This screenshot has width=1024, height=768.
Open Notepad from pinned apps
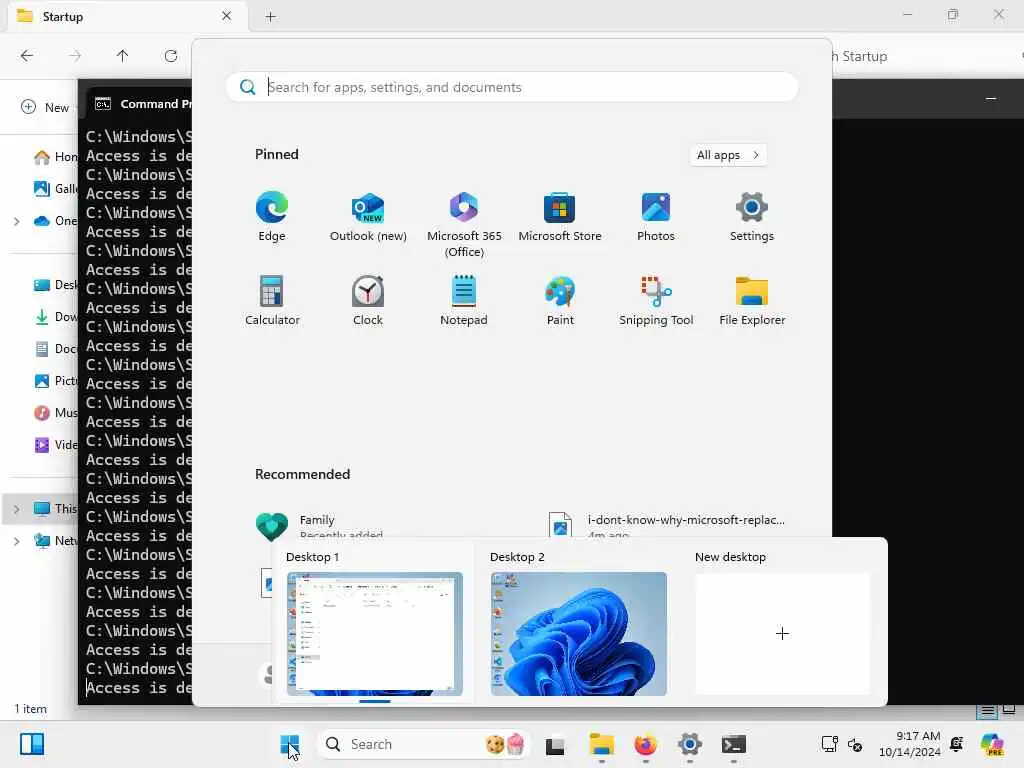click(464, 300)
